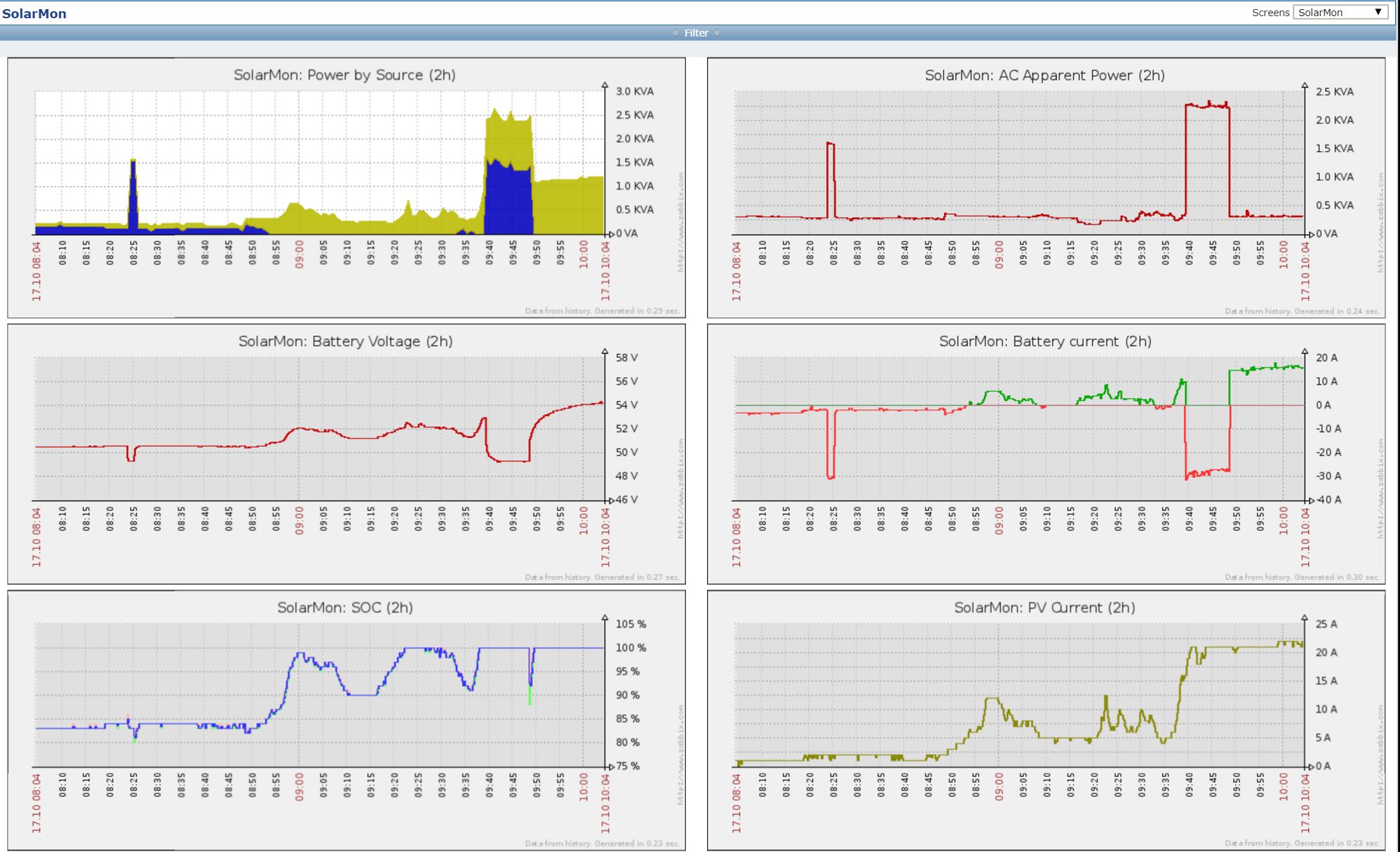Click the 'SolarMon: SOC (2h)' title
This screenshot has height=852, width=1400.
(x=344, y=608)
